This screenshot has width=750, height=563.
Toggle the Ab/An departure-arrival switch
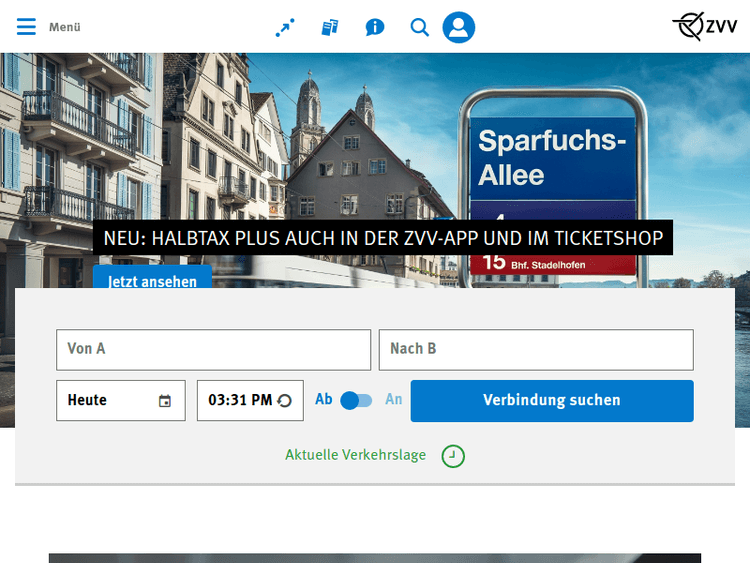pos(356,400)
